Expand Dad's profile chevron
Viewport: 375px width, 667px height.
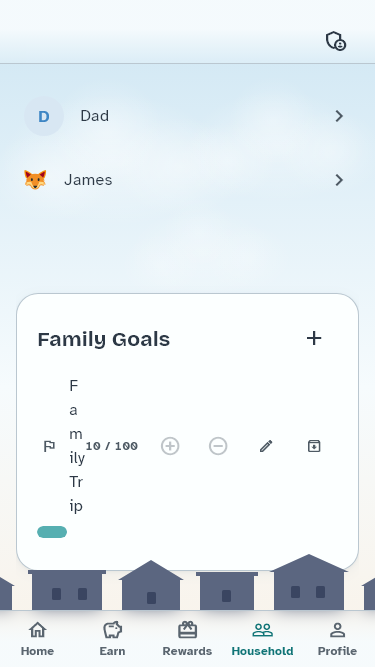339,116
